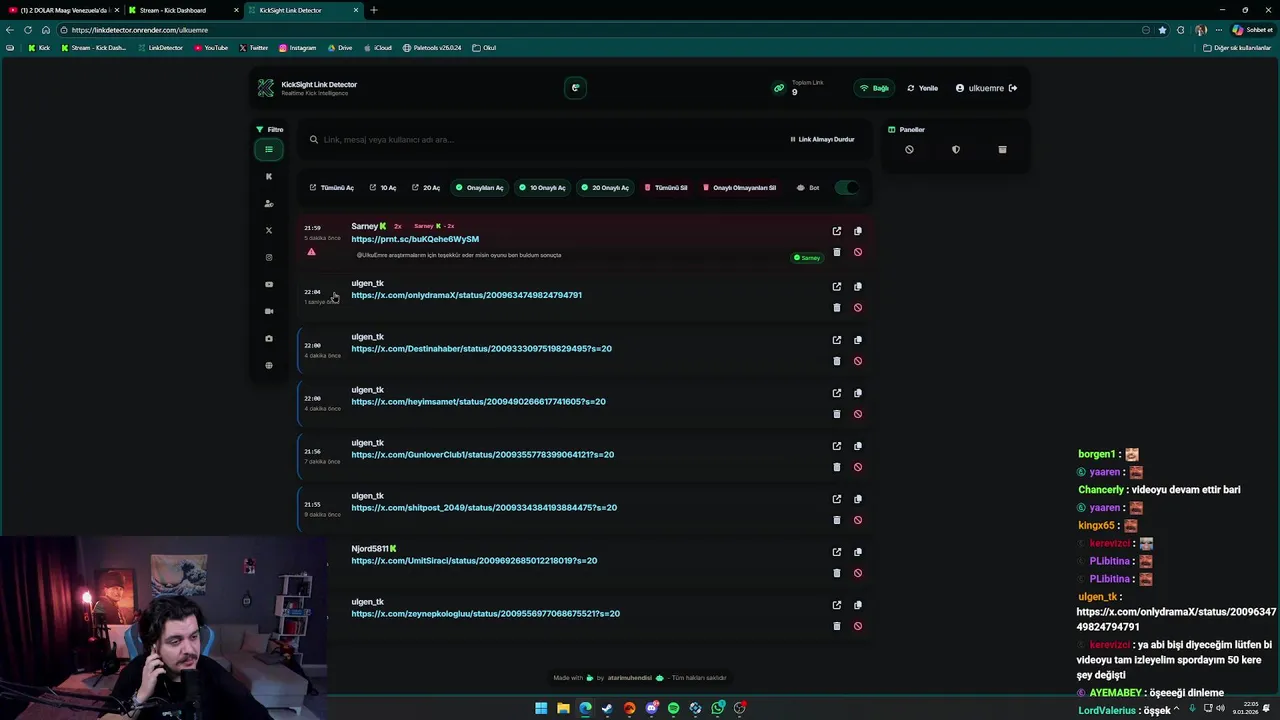Screen dimensions: 1280x720
Task: Click Link Almayı Durdur button
Action: pos(822,139)
